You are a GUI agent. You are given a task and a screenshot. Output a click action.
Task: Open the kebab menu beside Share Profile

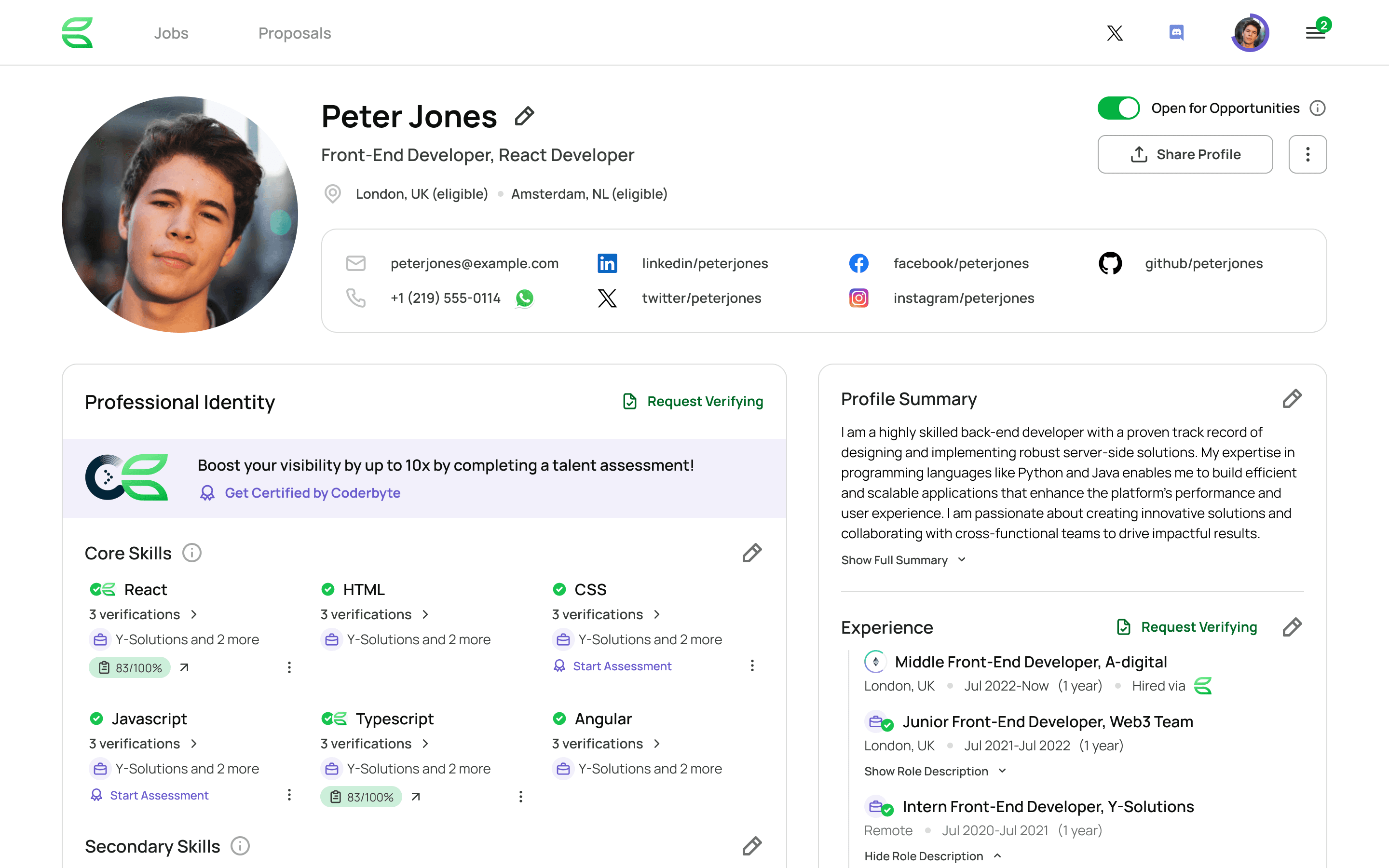coord(1307,154)
